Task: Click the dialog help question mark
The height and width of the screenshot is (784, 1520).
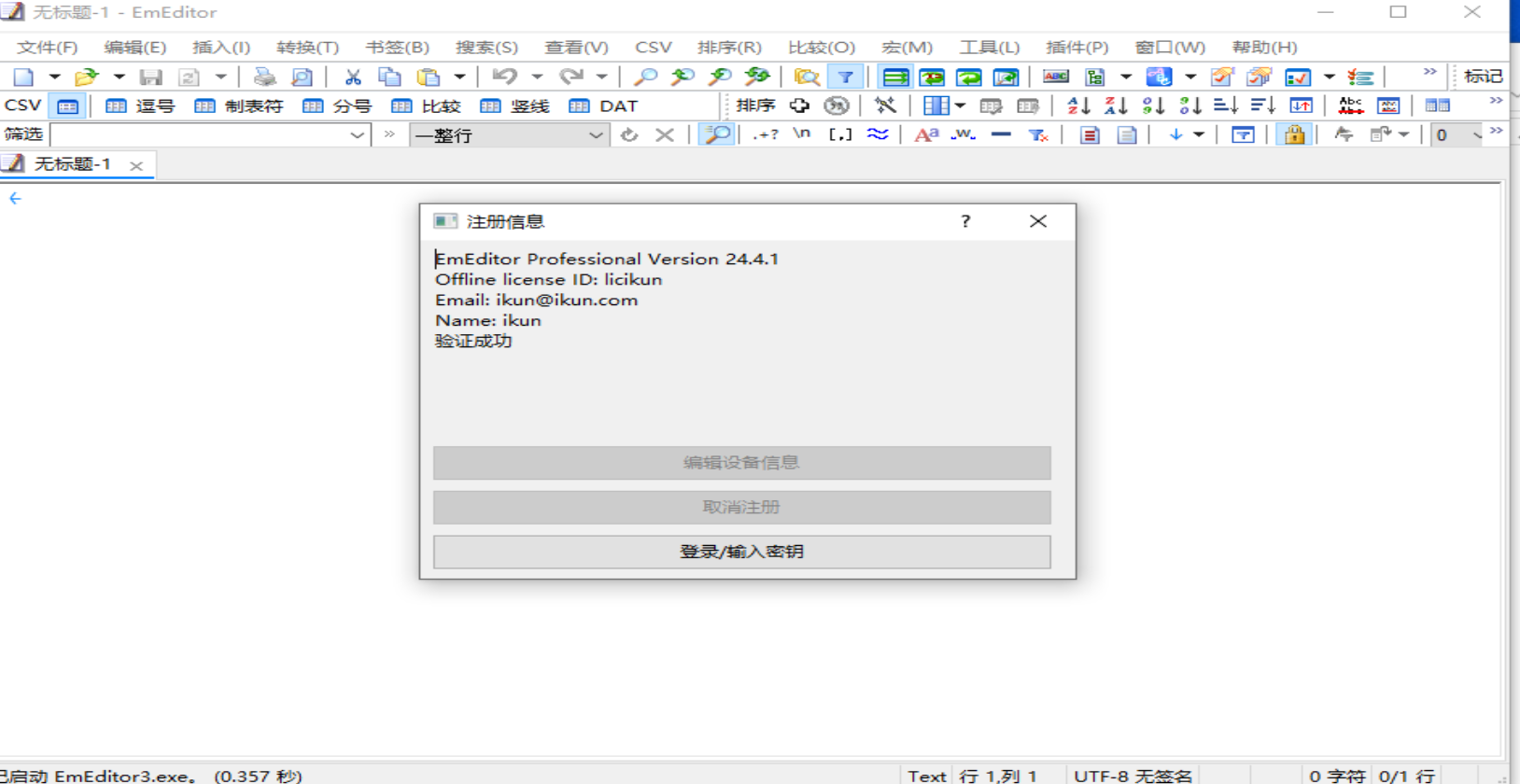Action: tap(965, 221)
